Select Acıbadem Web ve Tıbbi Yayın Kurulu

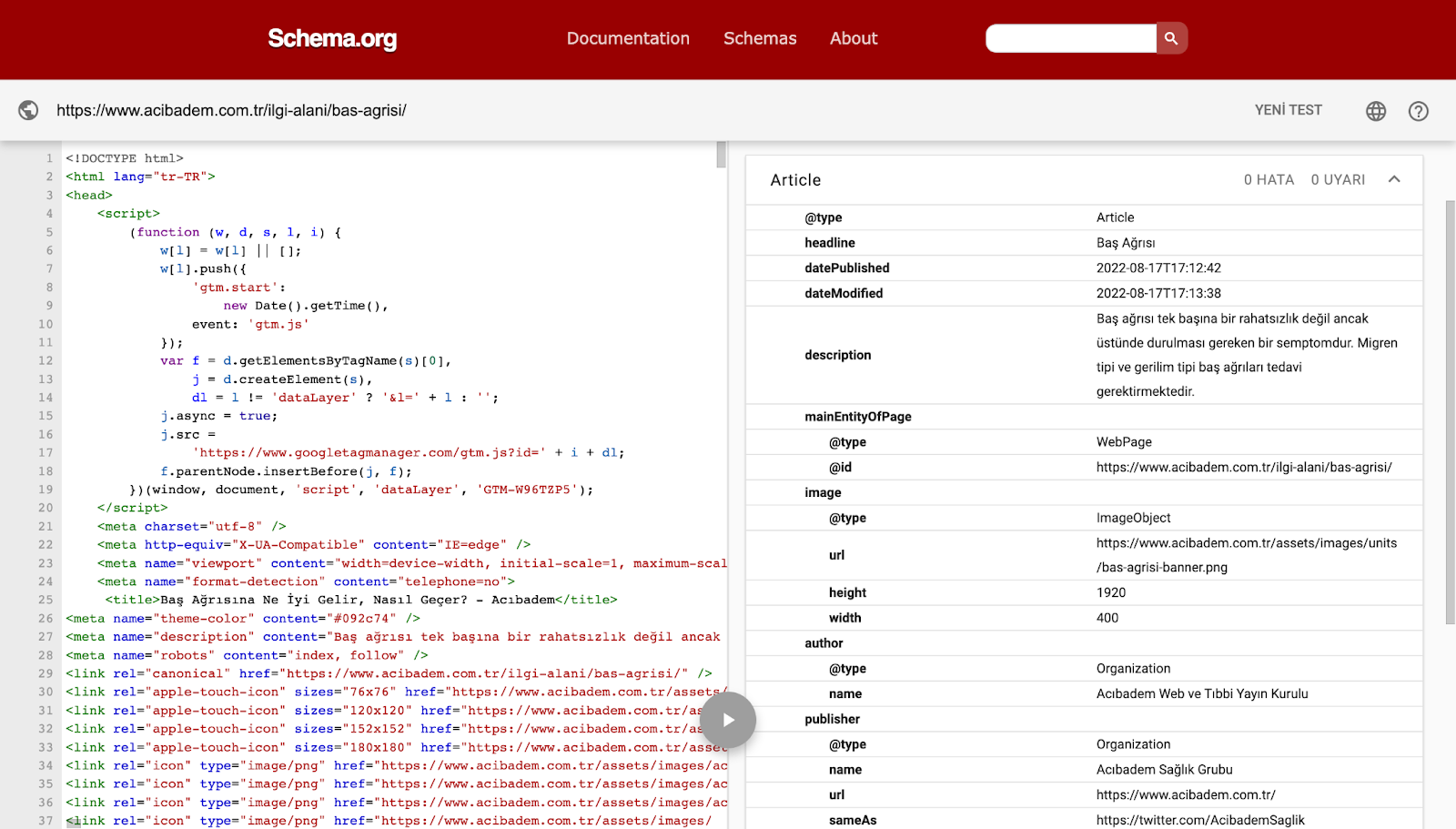1202,693
